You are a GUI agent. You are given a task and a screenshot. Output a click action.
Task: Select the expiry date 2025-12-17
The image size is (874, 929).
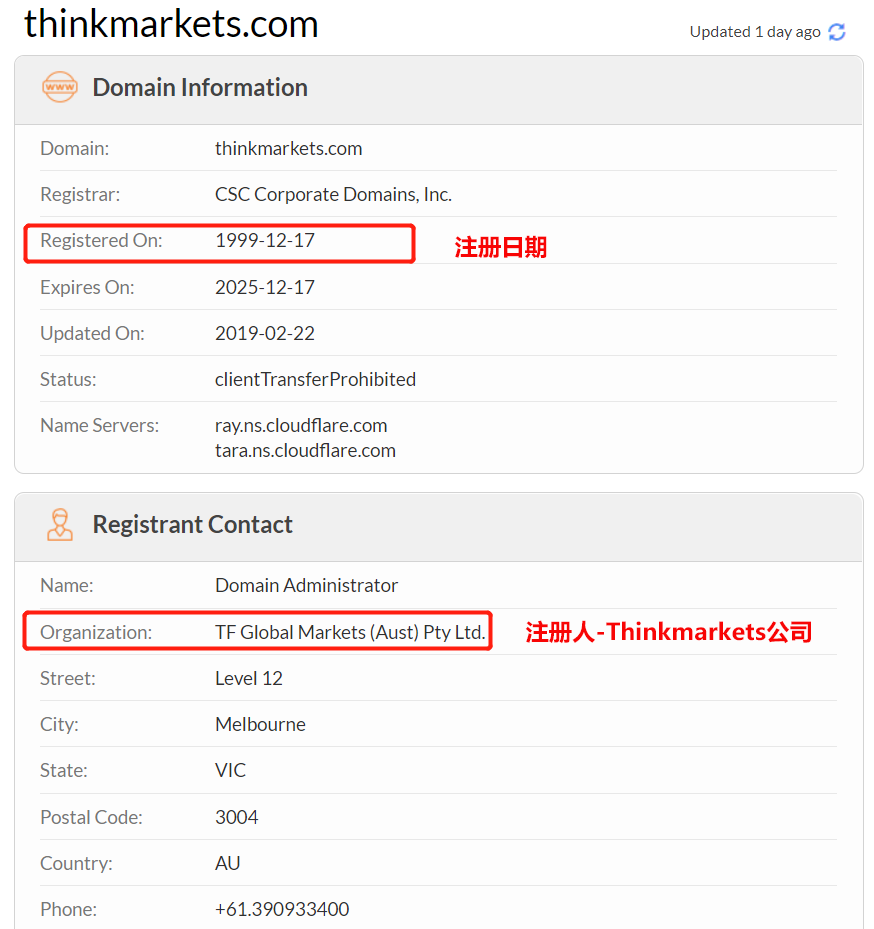click(265, 287)
